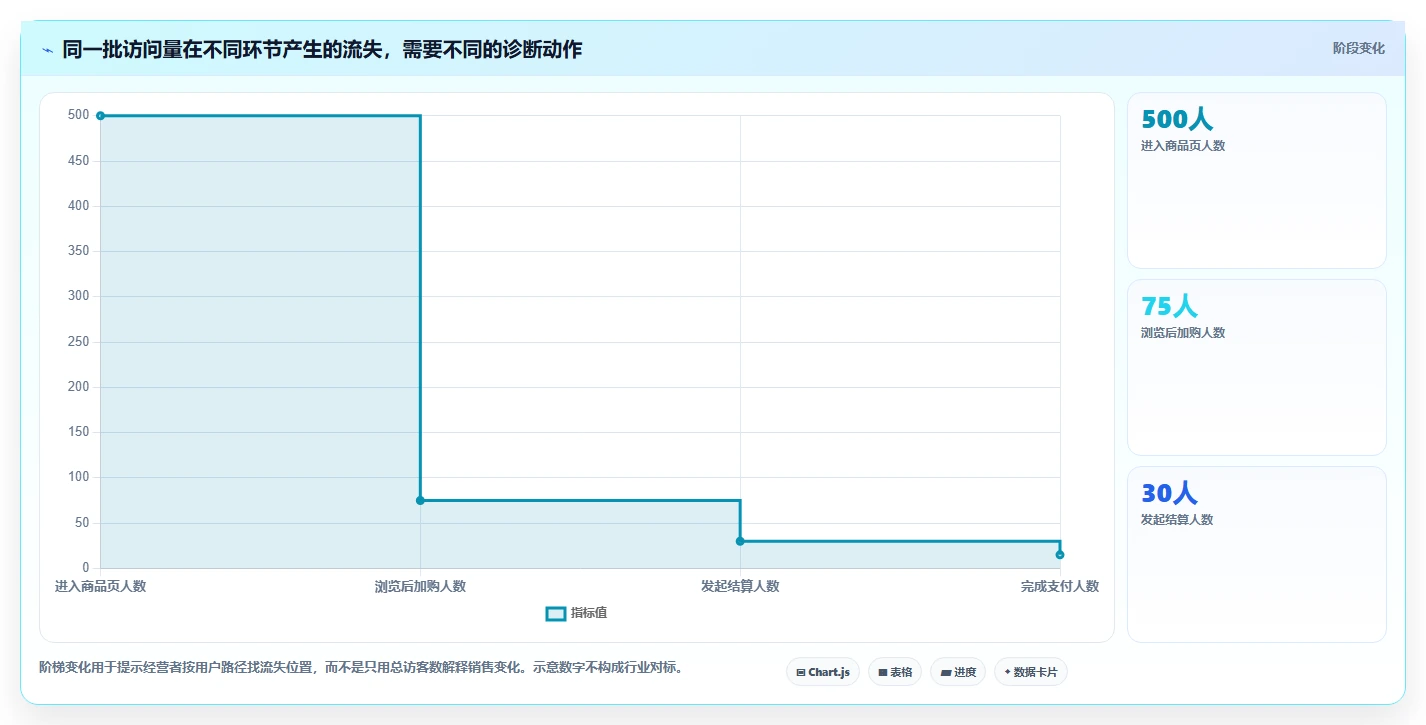This screenshot has height=725, width=1426.
Task: Click the data point at 发起结算人数
Action: point(740,541)
